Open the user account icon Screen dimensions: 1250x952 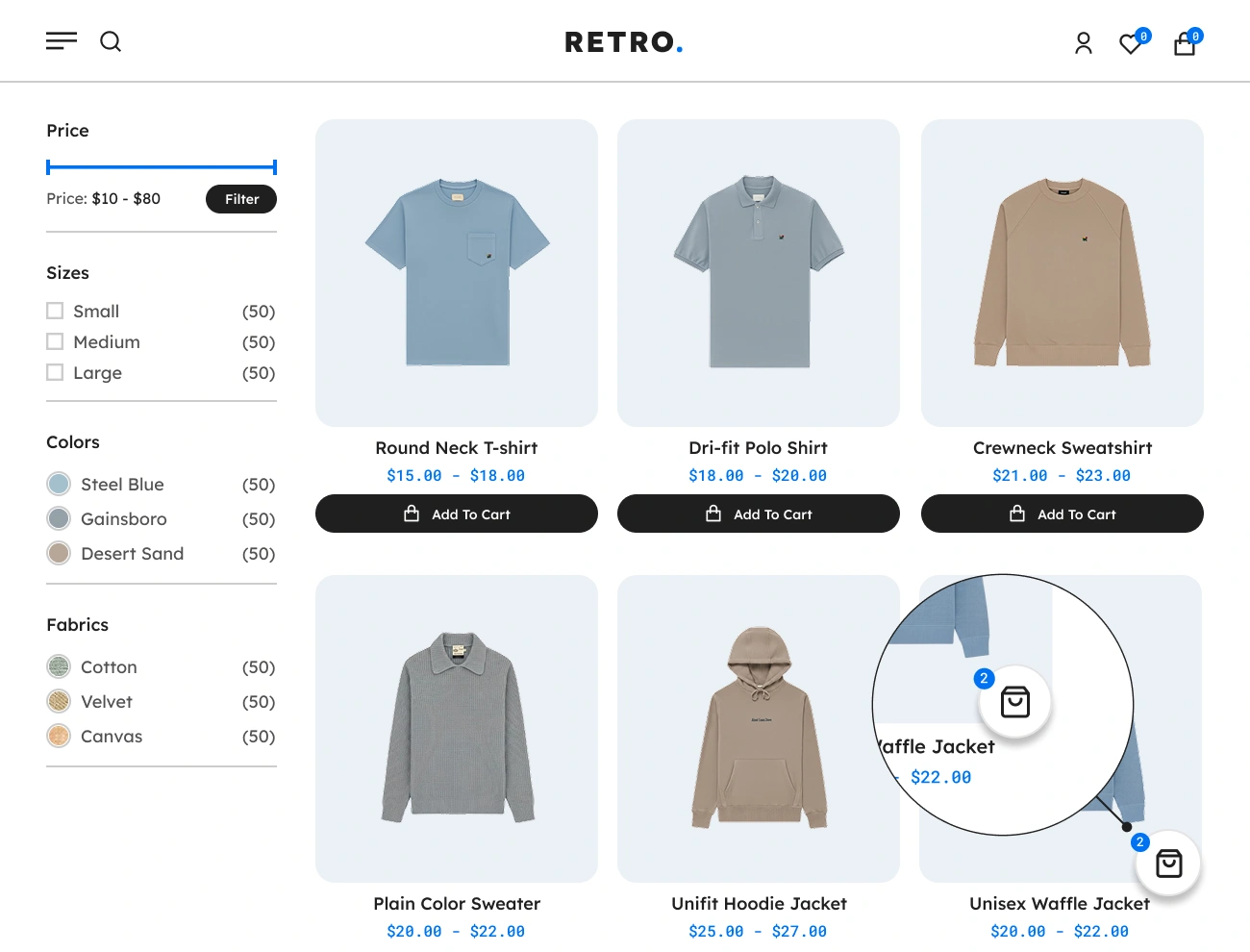click(1084, 43)
